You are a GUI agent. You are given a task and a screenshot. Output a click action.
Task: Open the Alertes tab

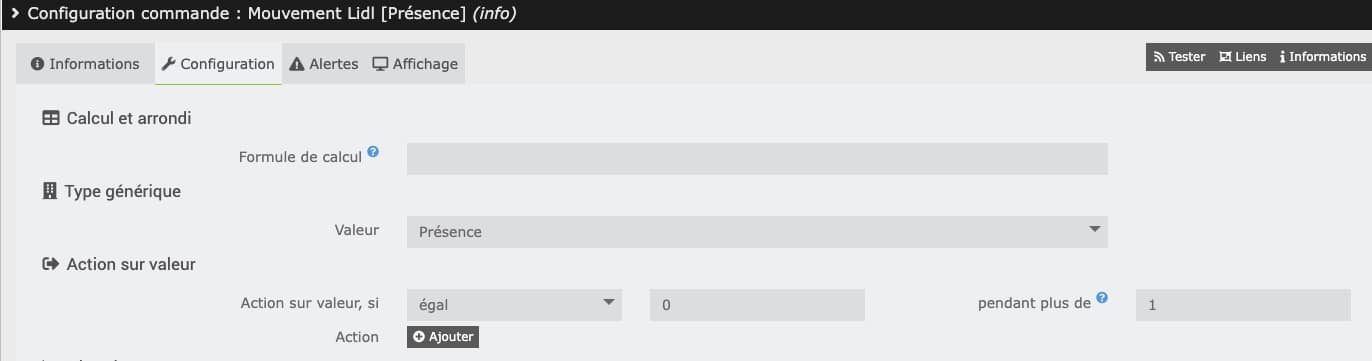click(323, 64)
